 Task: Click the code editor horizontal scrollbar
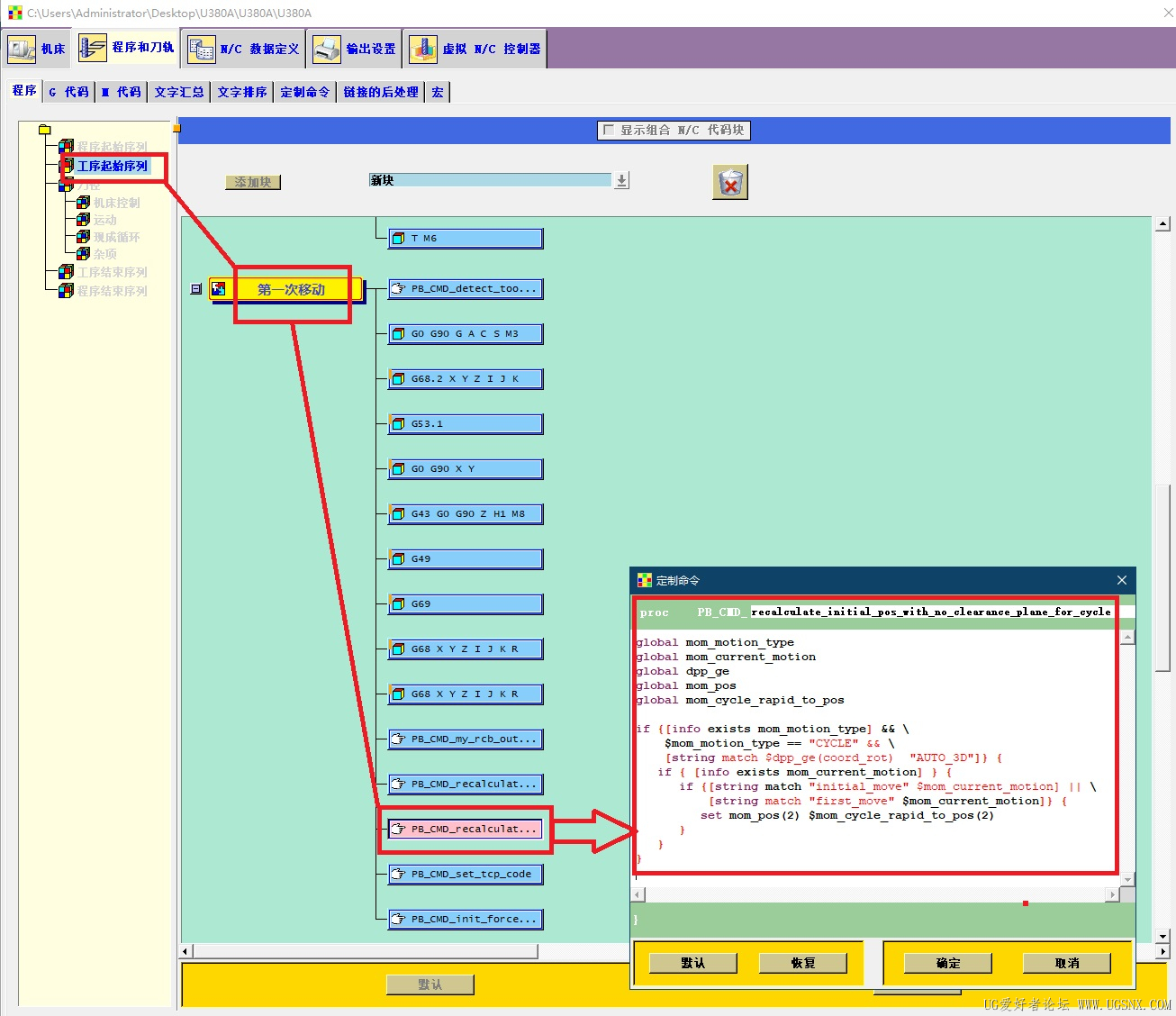(876, 894)
